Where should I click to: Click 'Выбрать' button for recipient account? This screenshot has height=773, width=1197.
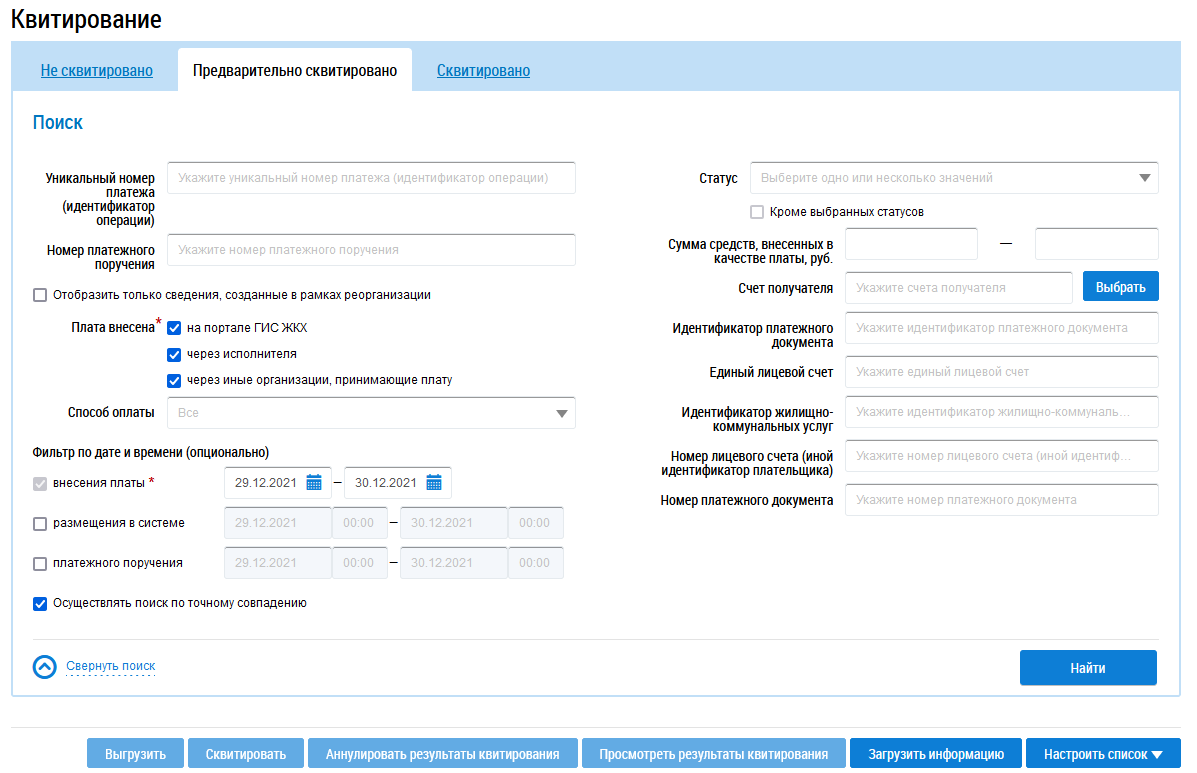pos(1120,287)
